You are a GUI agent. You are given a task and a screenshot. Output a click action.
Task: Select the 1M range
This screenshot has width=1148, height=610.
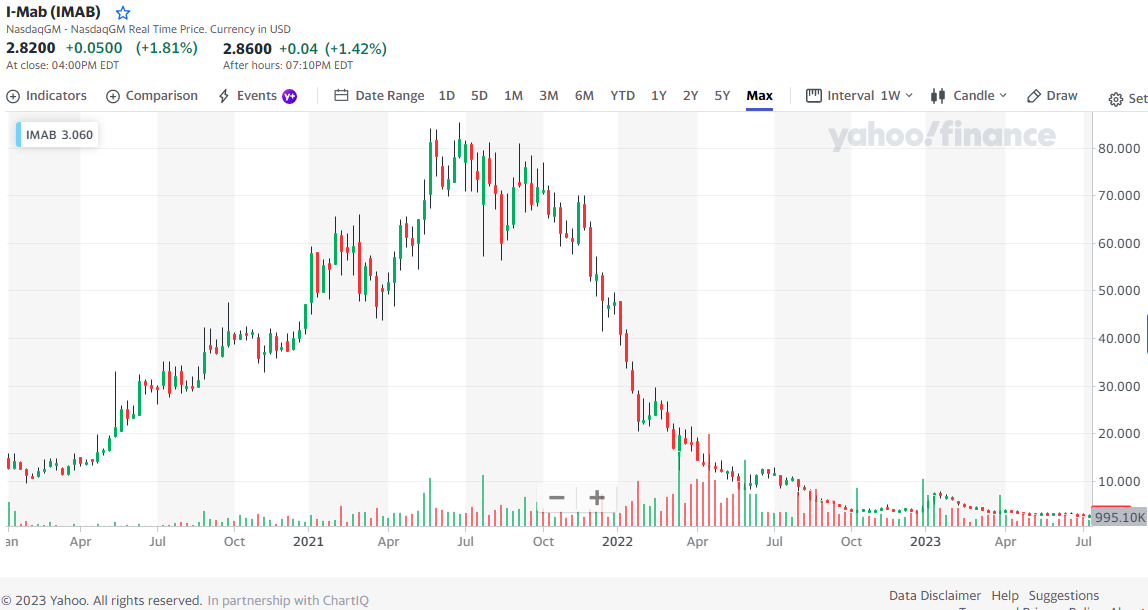point(513,96)
